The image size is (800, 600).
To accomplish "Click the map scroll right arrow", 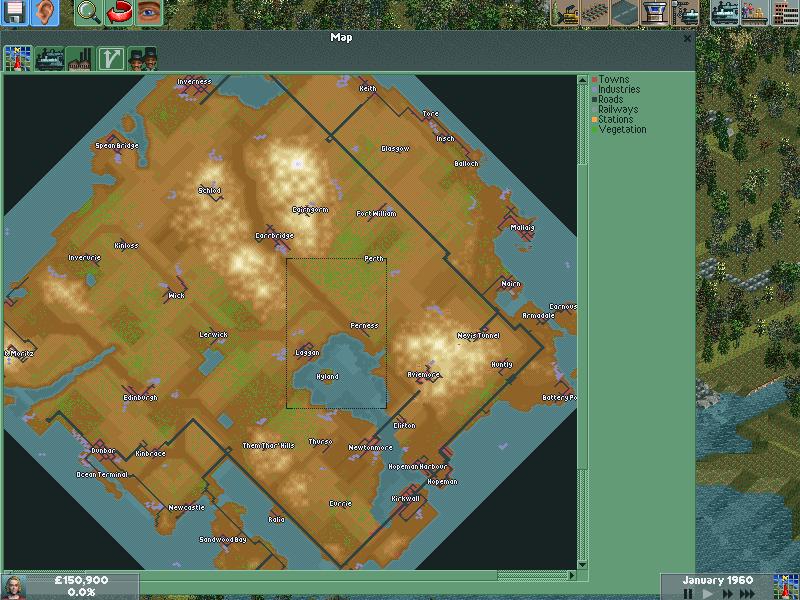I will click(x=572, y=576).
